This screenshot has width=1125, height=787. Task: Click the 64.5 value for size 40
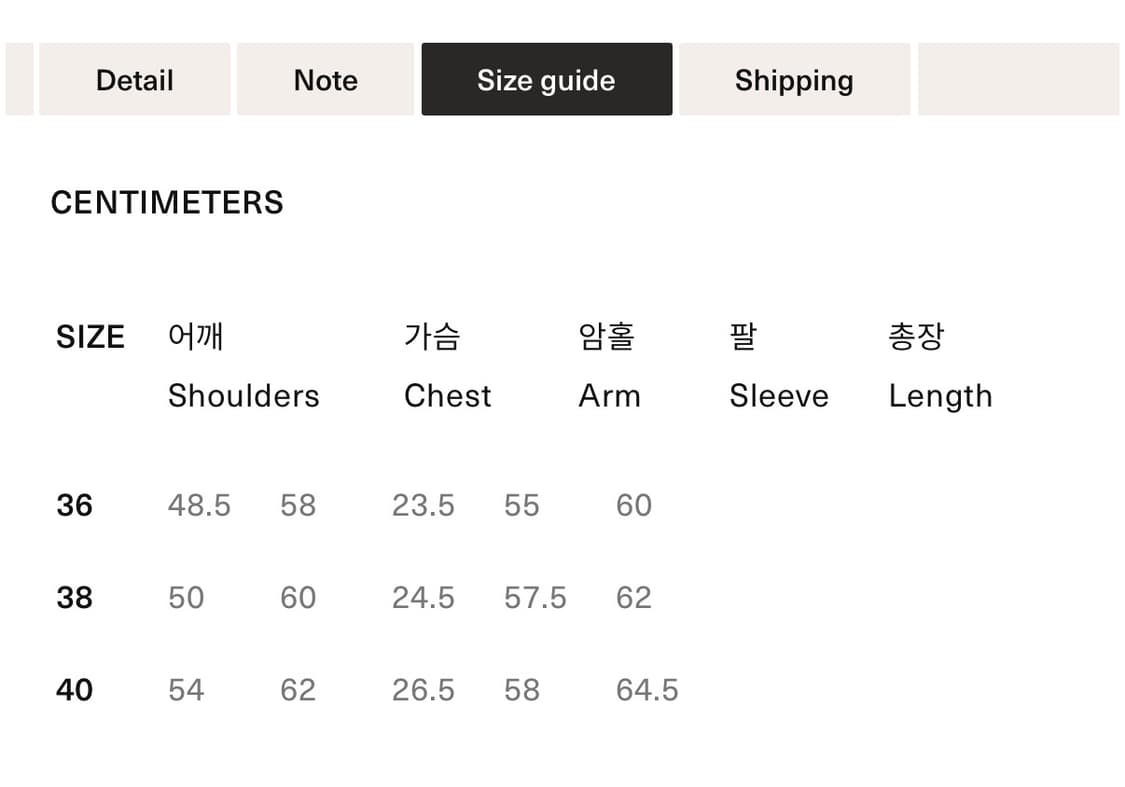click(x=647, y=690)
